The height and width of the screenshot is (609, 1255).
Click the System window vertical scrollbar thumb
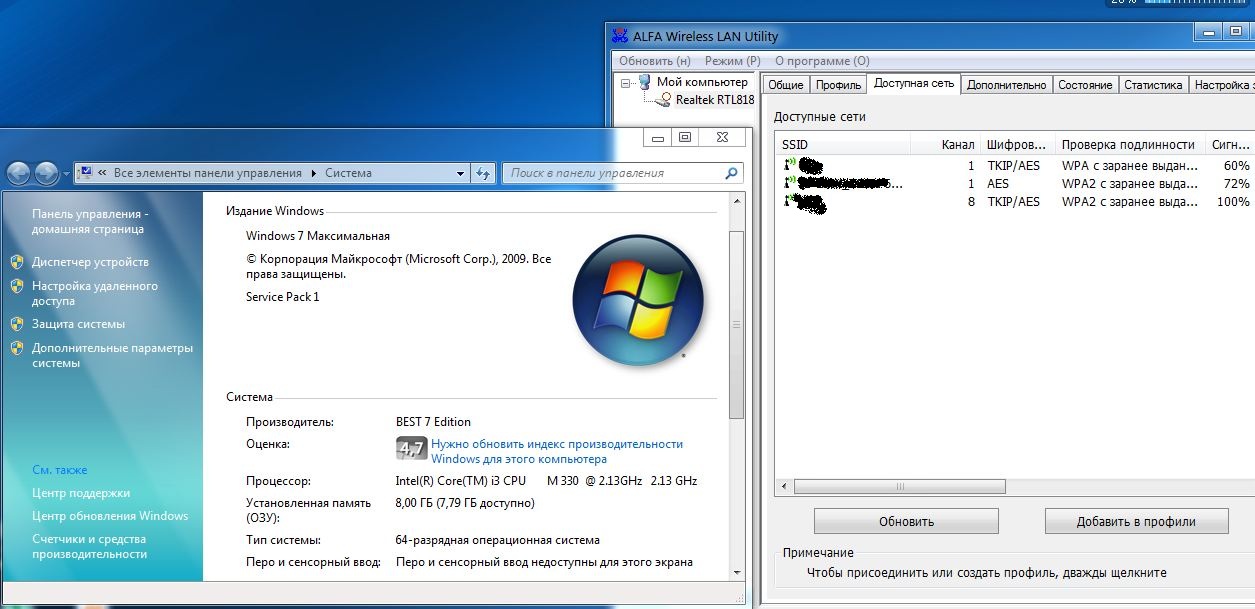pyautogui.click(x=737, y=324)
